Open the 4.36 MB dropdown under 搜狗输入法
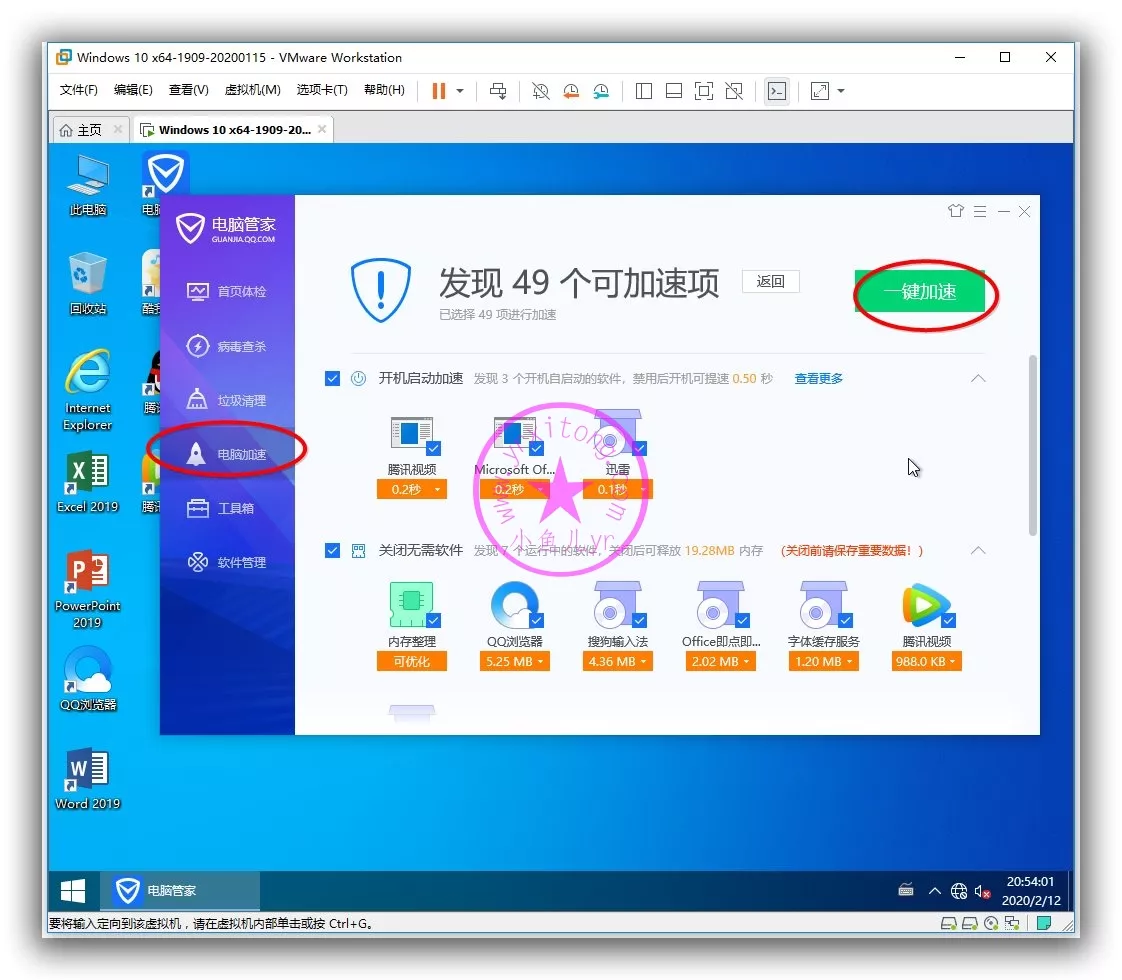 tap(618, 662)
